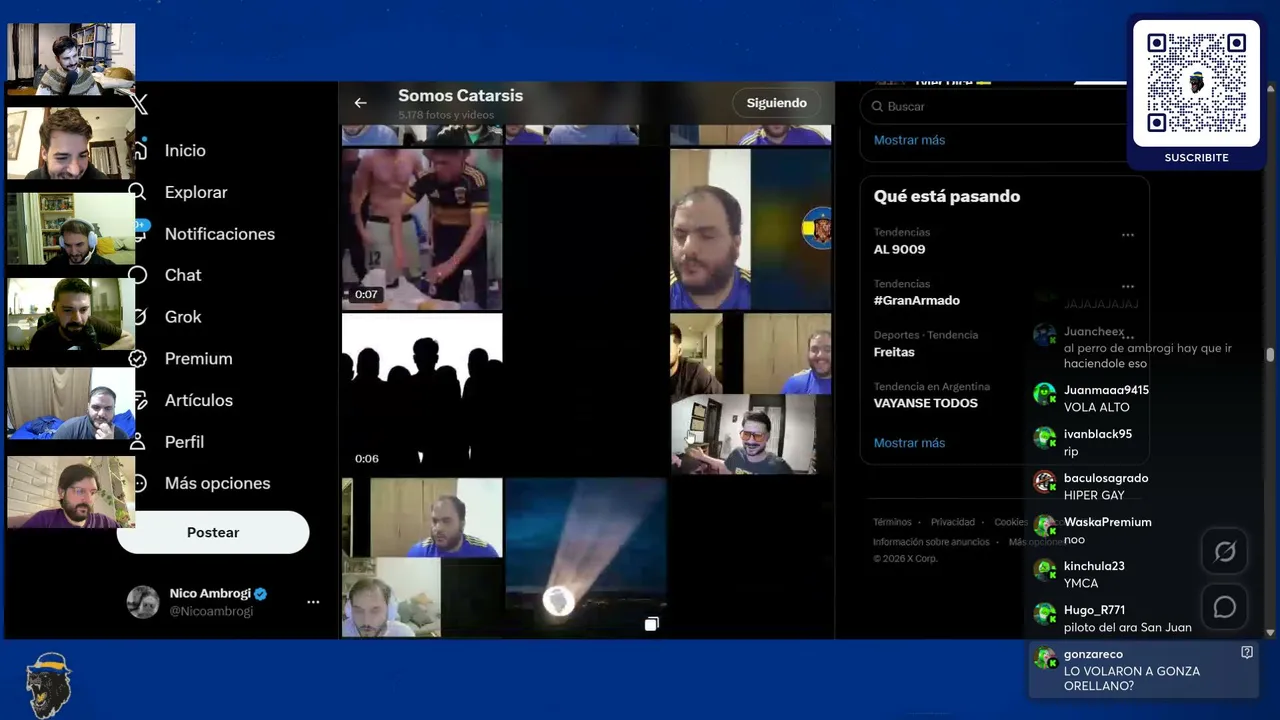This screenshot has width=1280, height=720.
Task: Open thumbnail of bearded man with Spain crest
Action: click(x=750, y=229)
